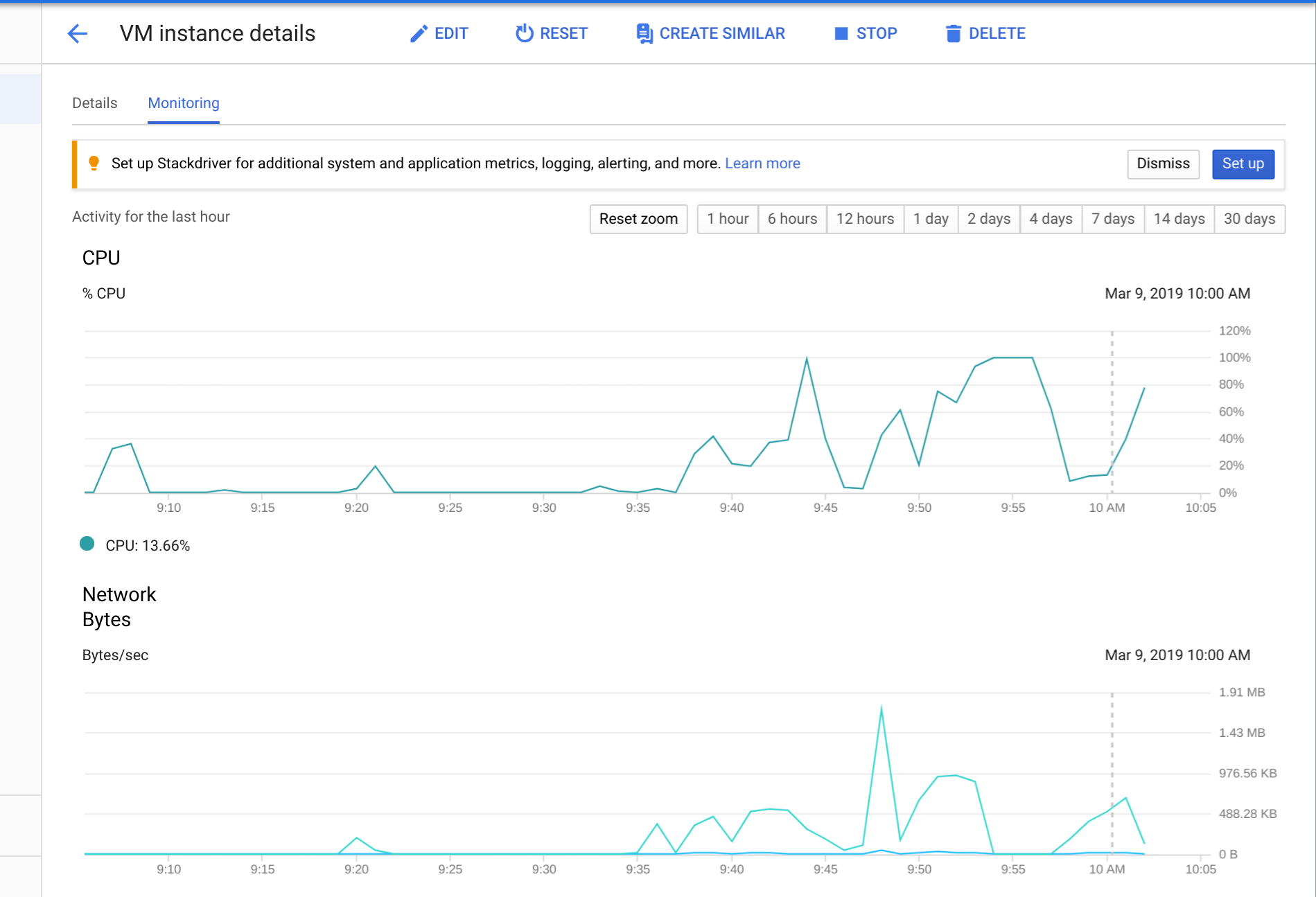
Task: Click the CPU: 13.66% legend label
Action: point(148,546)
